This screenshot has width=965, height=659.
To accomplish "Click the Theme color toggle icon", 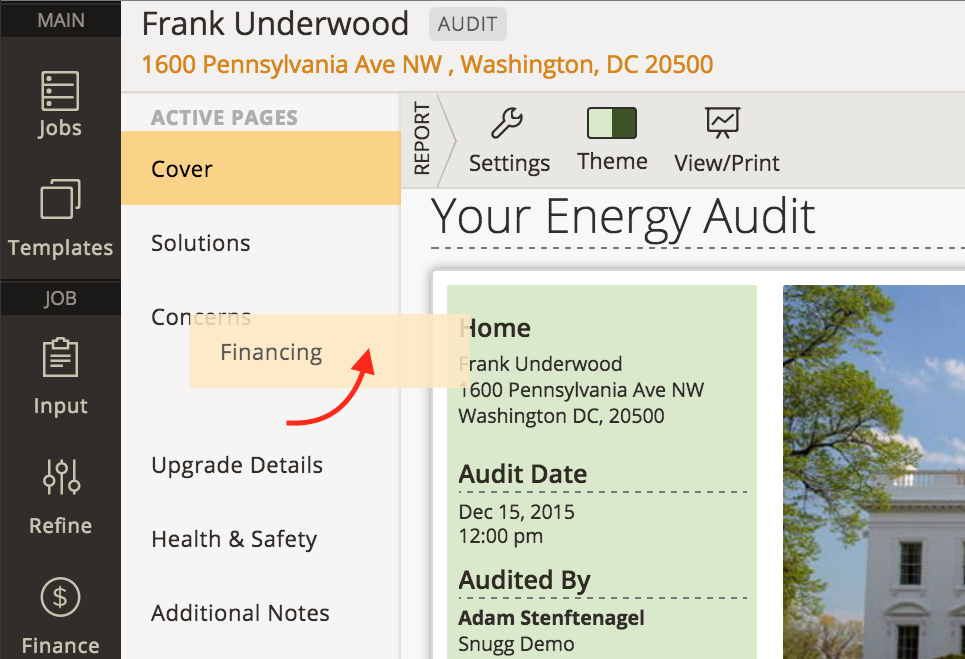I will pos(612,123).
